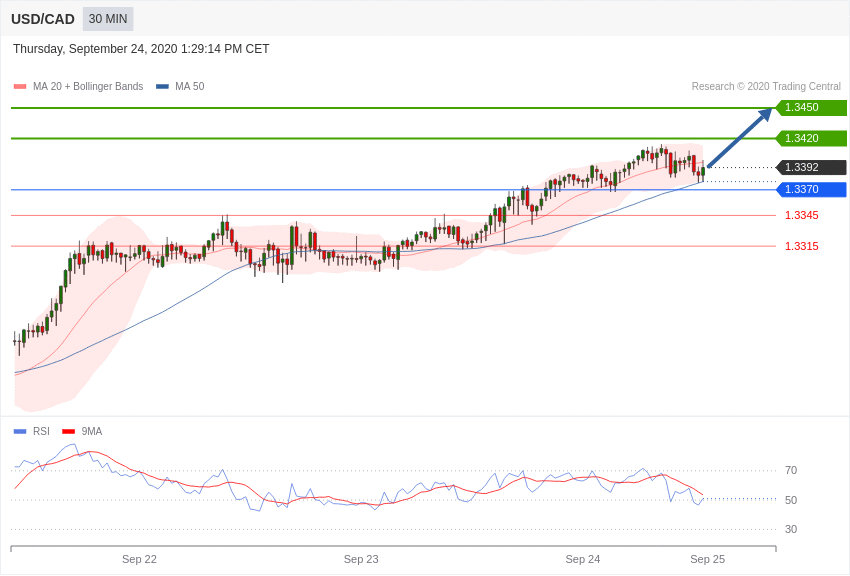Click the Thursday, September 24, 2020 timestamp
This screenshot has height=576, width=850.
[141, 49]
